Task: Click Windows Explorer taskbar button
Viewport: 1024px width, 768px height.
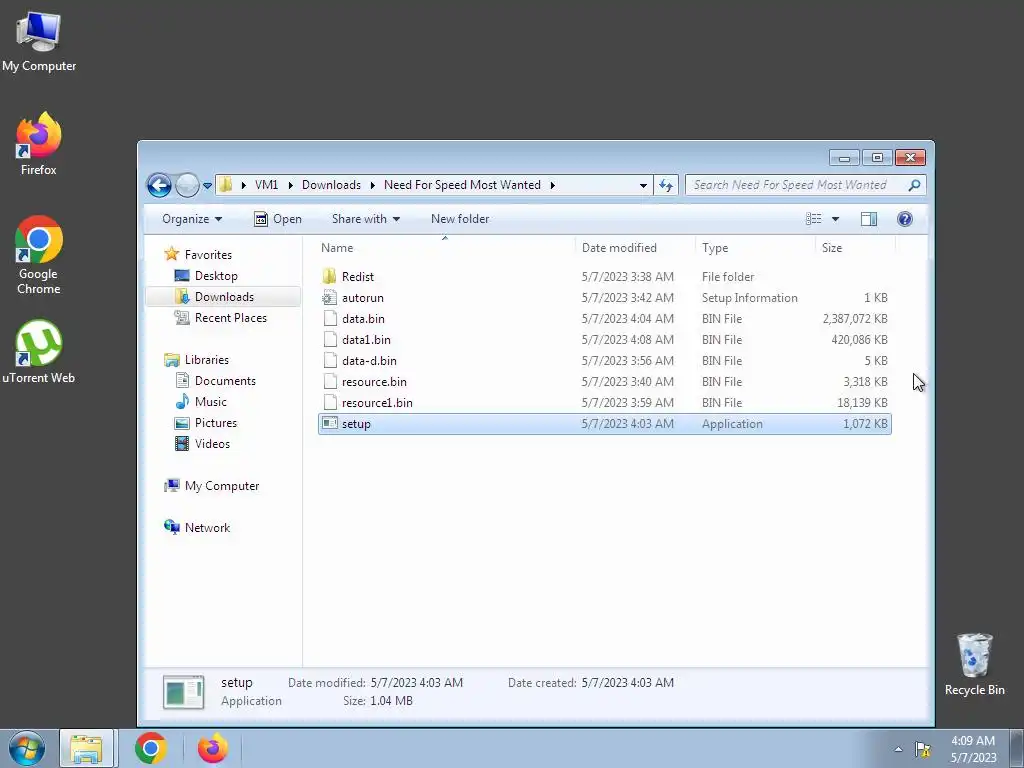Action: [88, 748]
